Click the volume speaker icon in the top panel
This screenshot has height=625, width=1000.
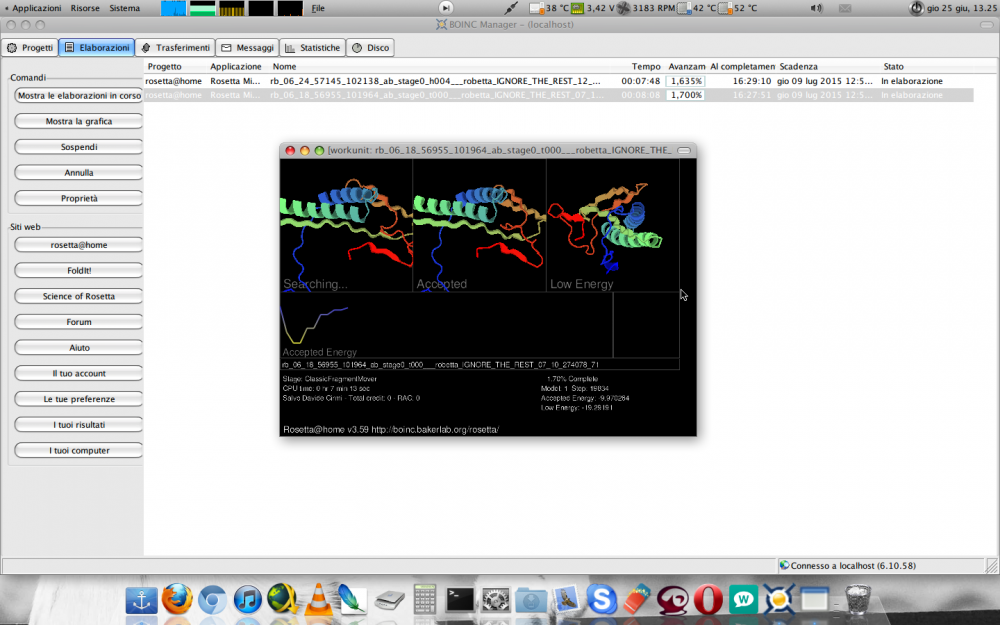817,8
